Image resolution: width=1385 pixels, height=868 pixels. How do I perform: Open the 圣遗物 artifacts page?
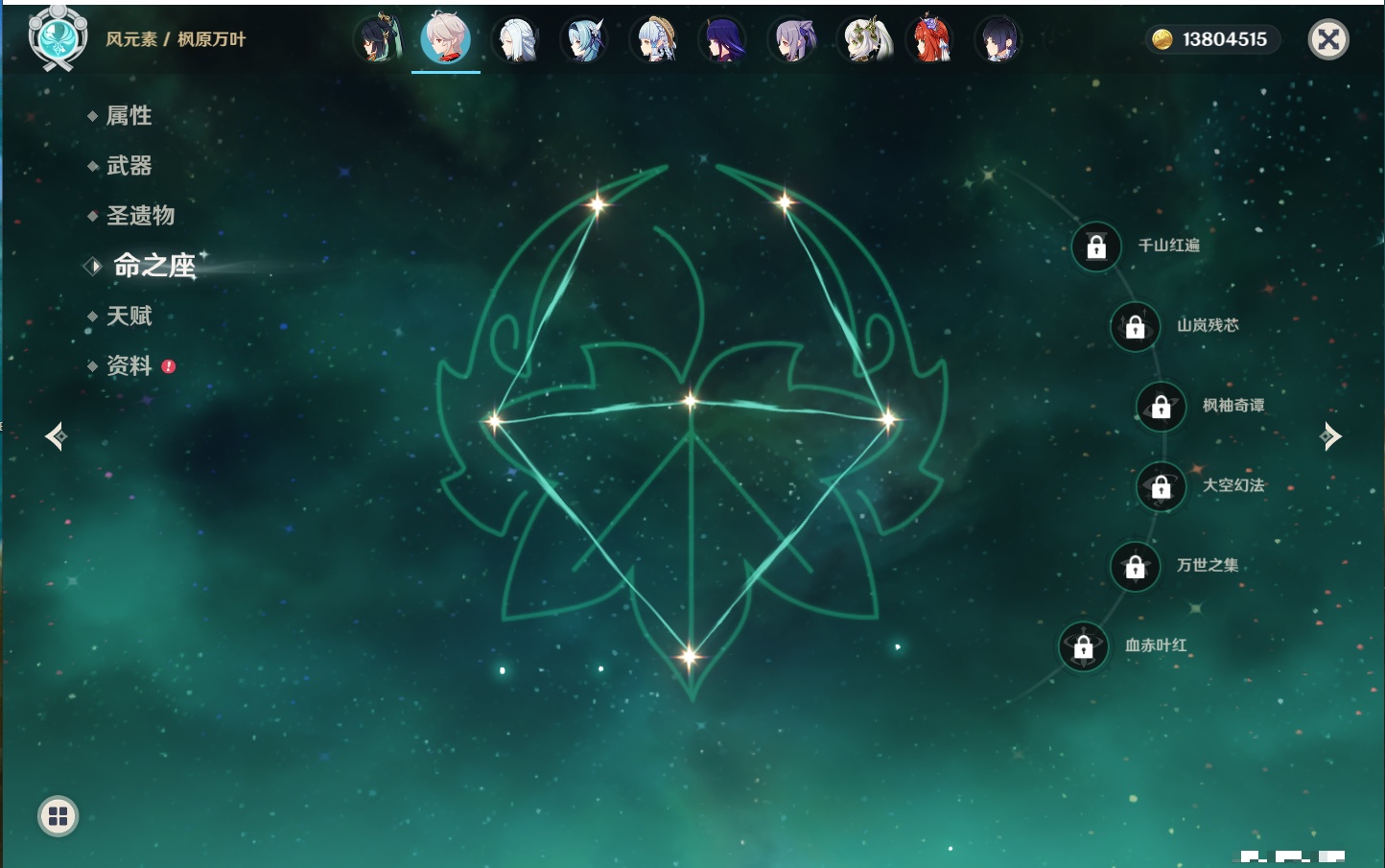coord(140,216)
